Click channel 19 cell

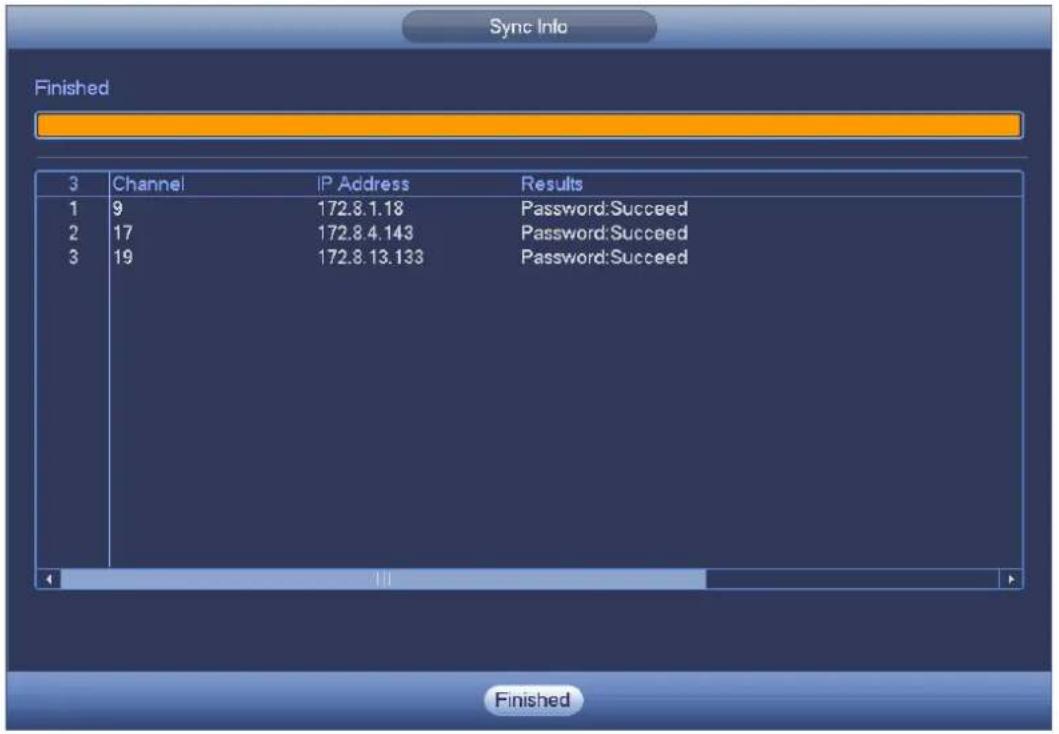click(123, 257)
